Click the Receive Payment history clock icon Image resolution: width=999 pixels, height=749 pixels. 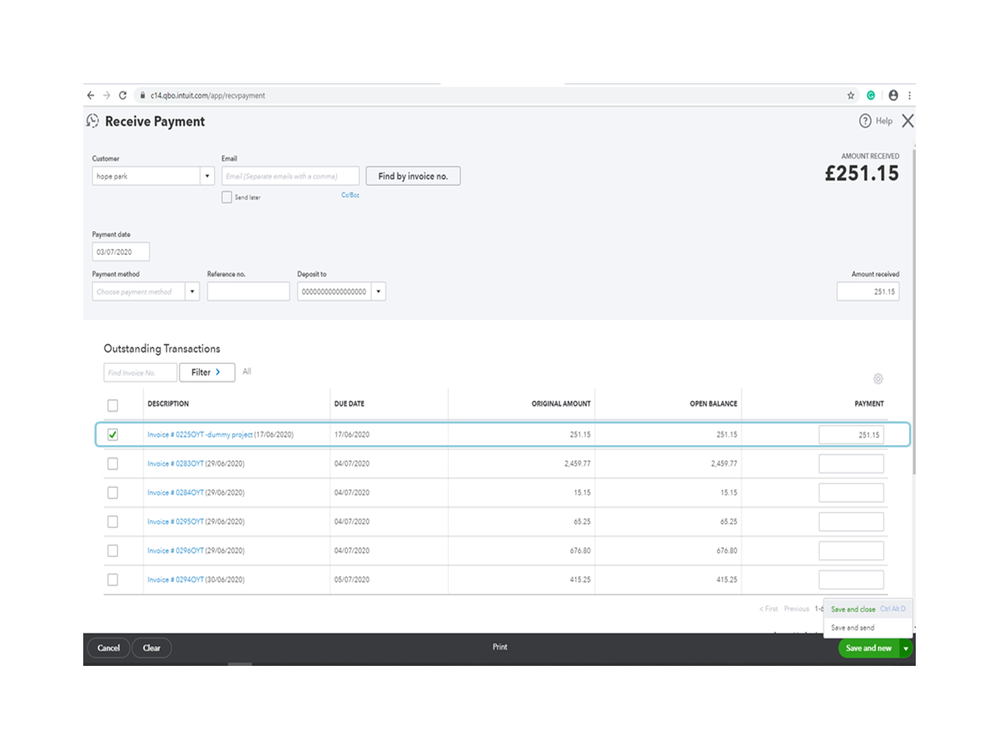(93, 121)
